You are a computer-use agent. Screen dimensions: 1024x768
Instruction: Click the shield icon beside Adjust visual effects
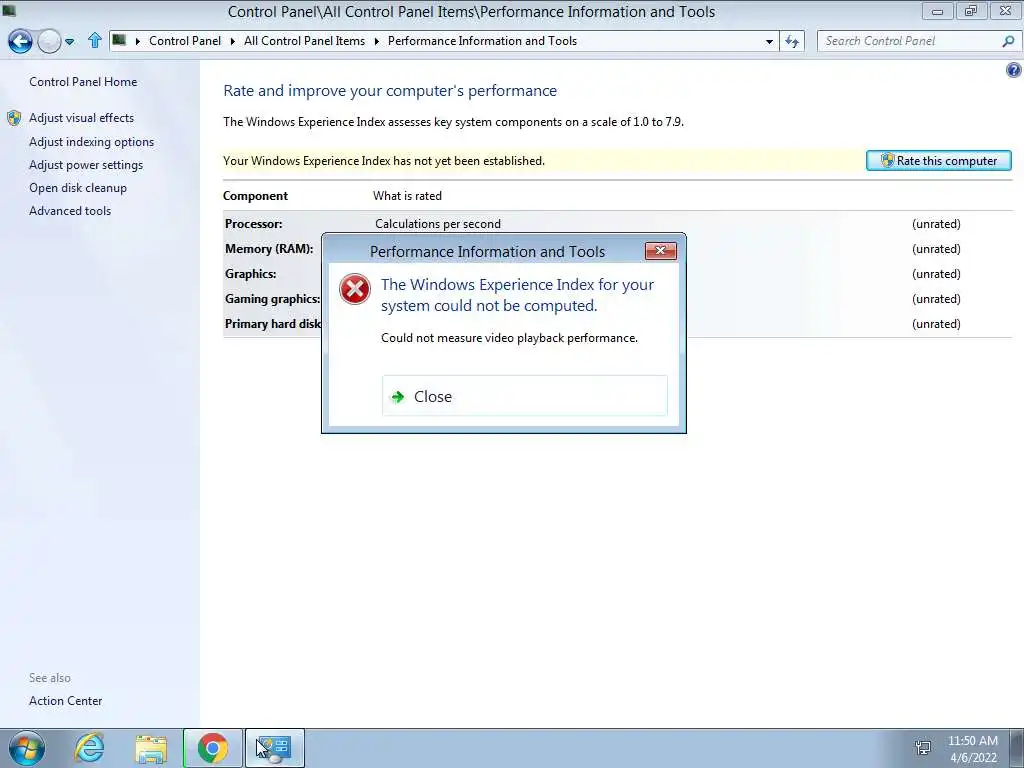(x=14, y=118)
